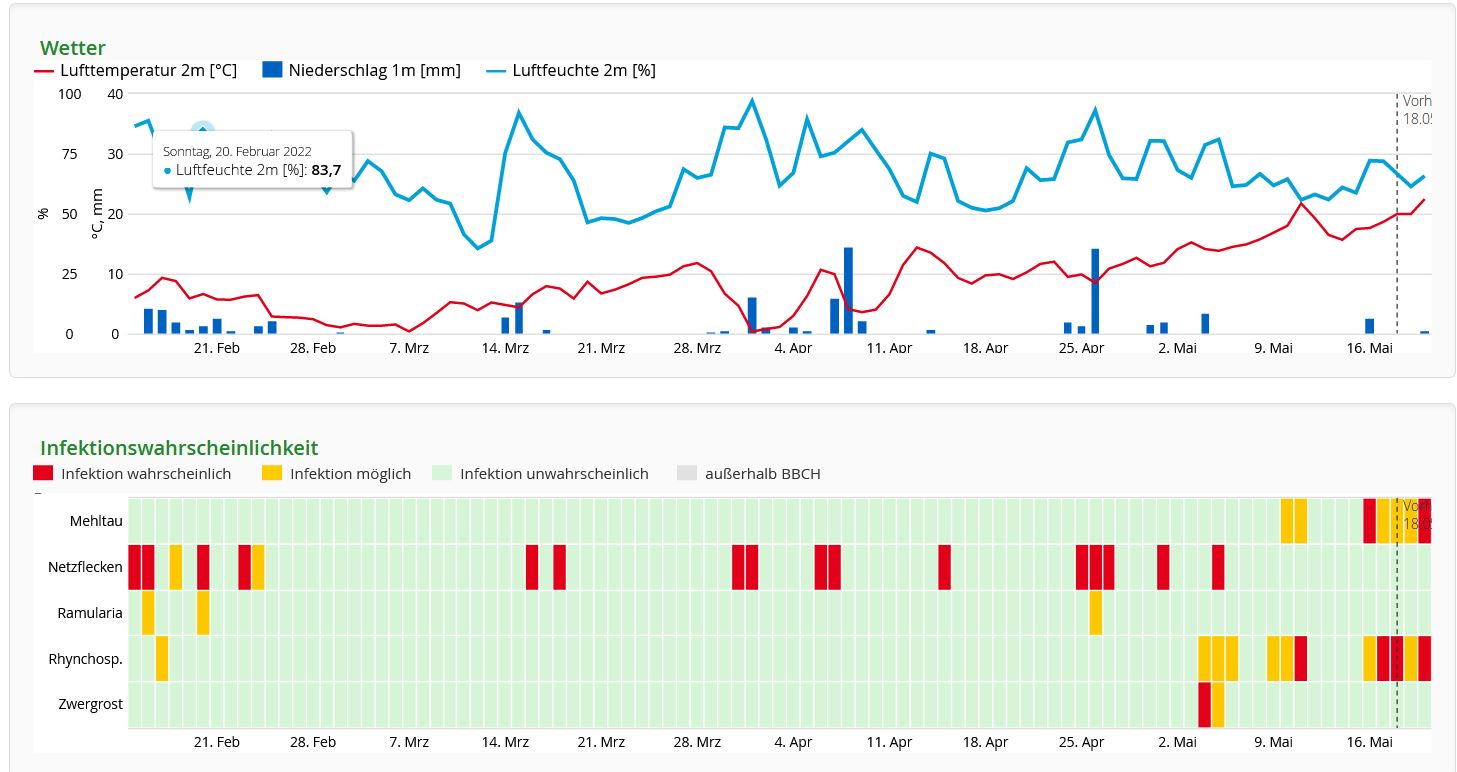
Task: Toggle the Lufttemperatur 2m [°C] series label
Action: [x=148, y=71]
